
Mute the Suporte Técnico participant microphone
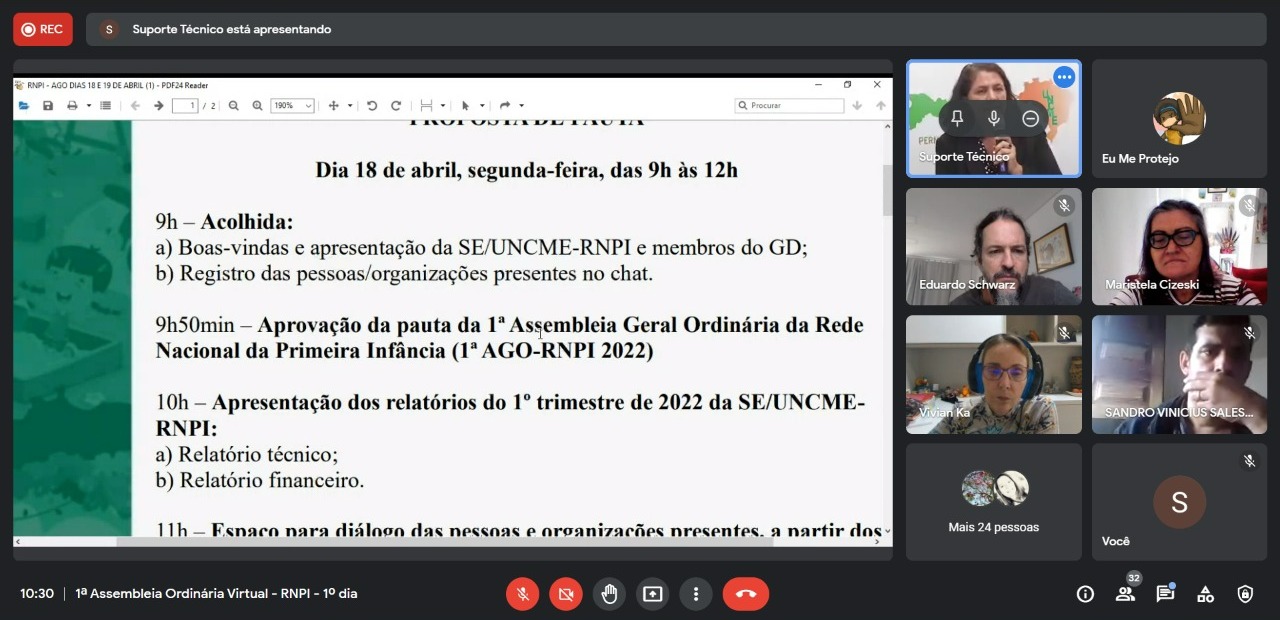pyautogui.click(x=994, y=118)
